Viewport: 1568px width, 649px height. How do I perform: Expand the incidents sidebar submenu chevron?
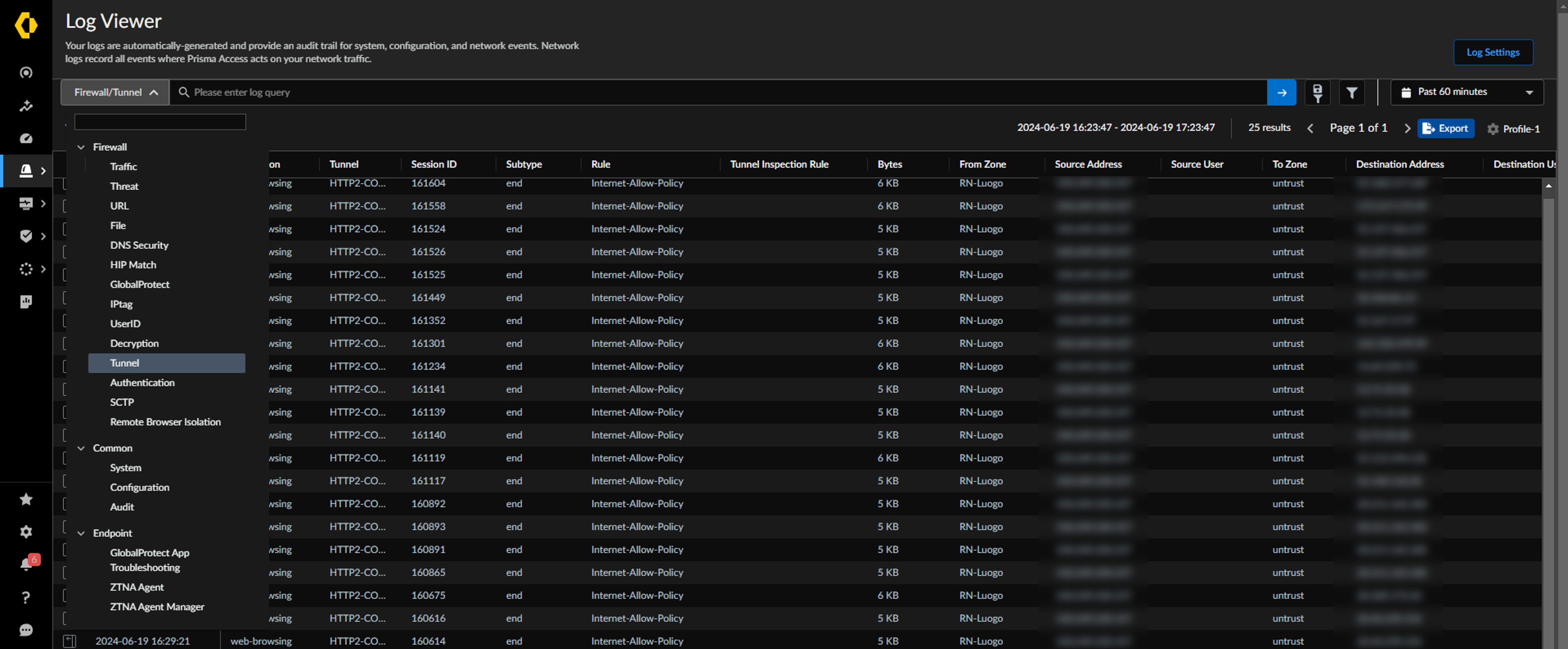click(x=43, y=171)
